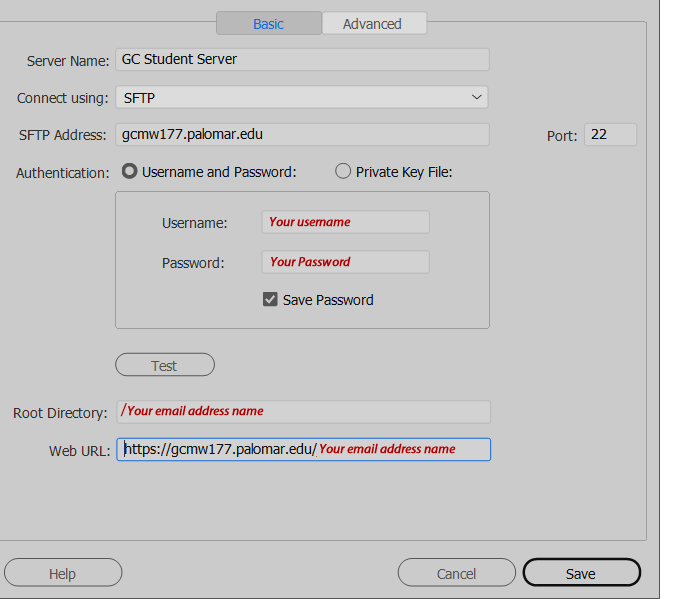The width and height of the screenshot is (675, 599).
Task: Click the Username input field
Action: pos(345,222)
